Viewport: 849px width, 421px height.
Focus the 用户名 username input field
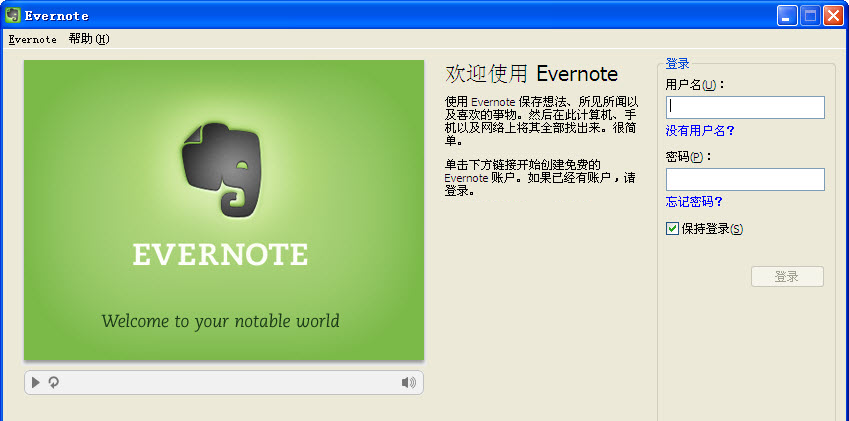(745, 107)
